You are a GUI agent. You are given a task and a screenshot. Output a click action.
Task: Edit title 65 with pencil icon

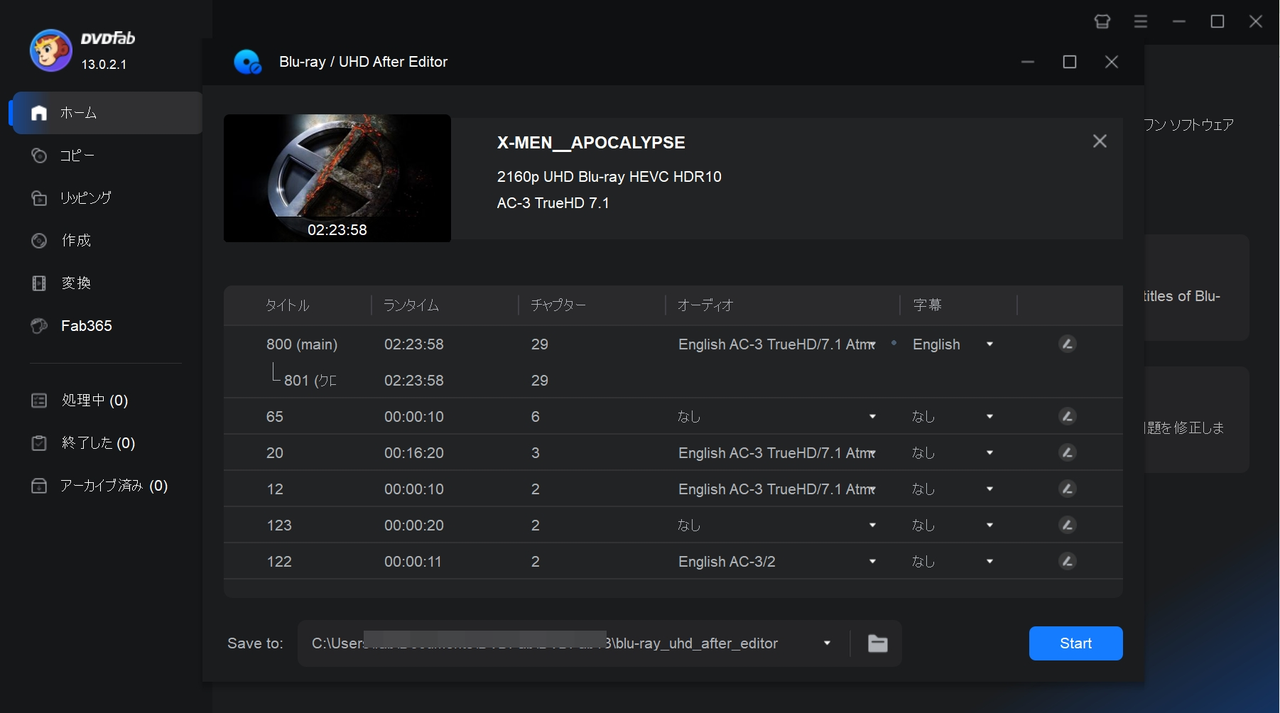[x=1067, y=416]
